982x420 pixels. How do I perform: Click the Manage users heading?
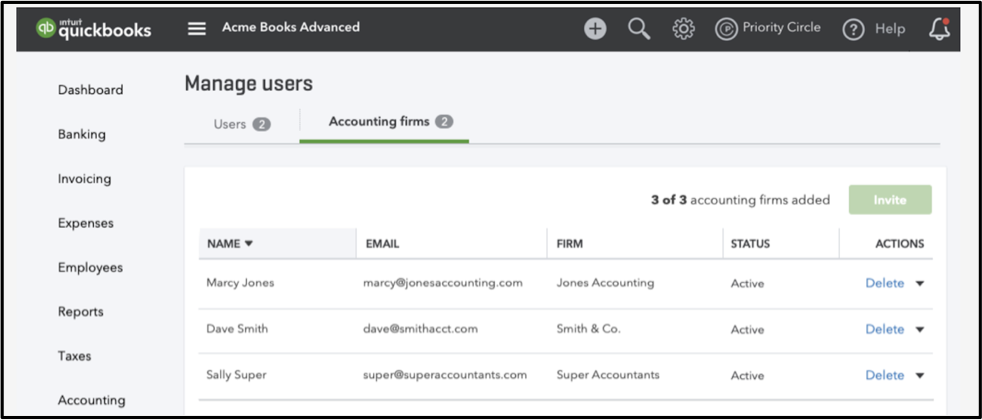point(249,84)
